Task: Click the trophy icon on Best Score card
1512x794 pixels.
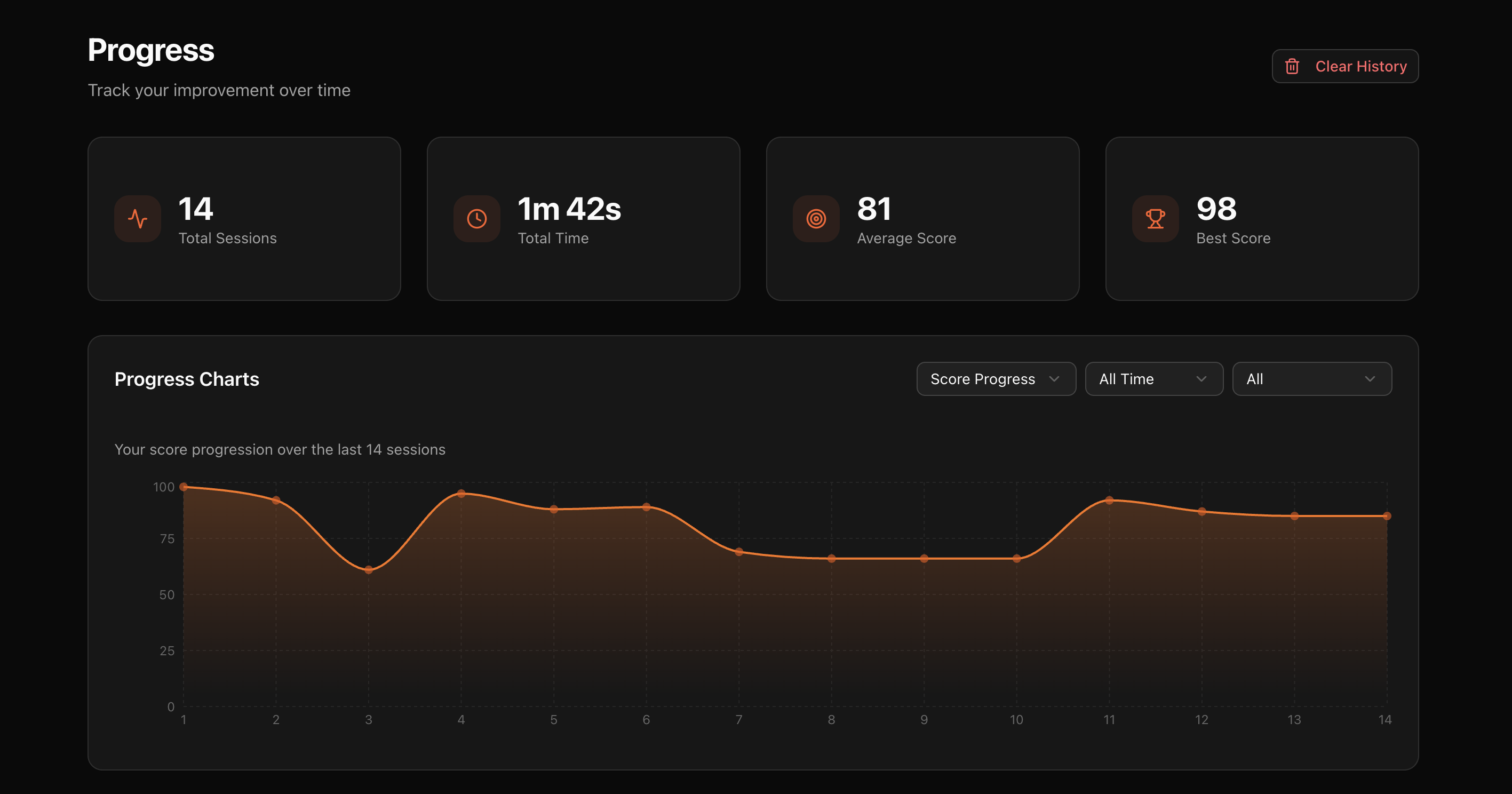Action: pos(1155,218)
